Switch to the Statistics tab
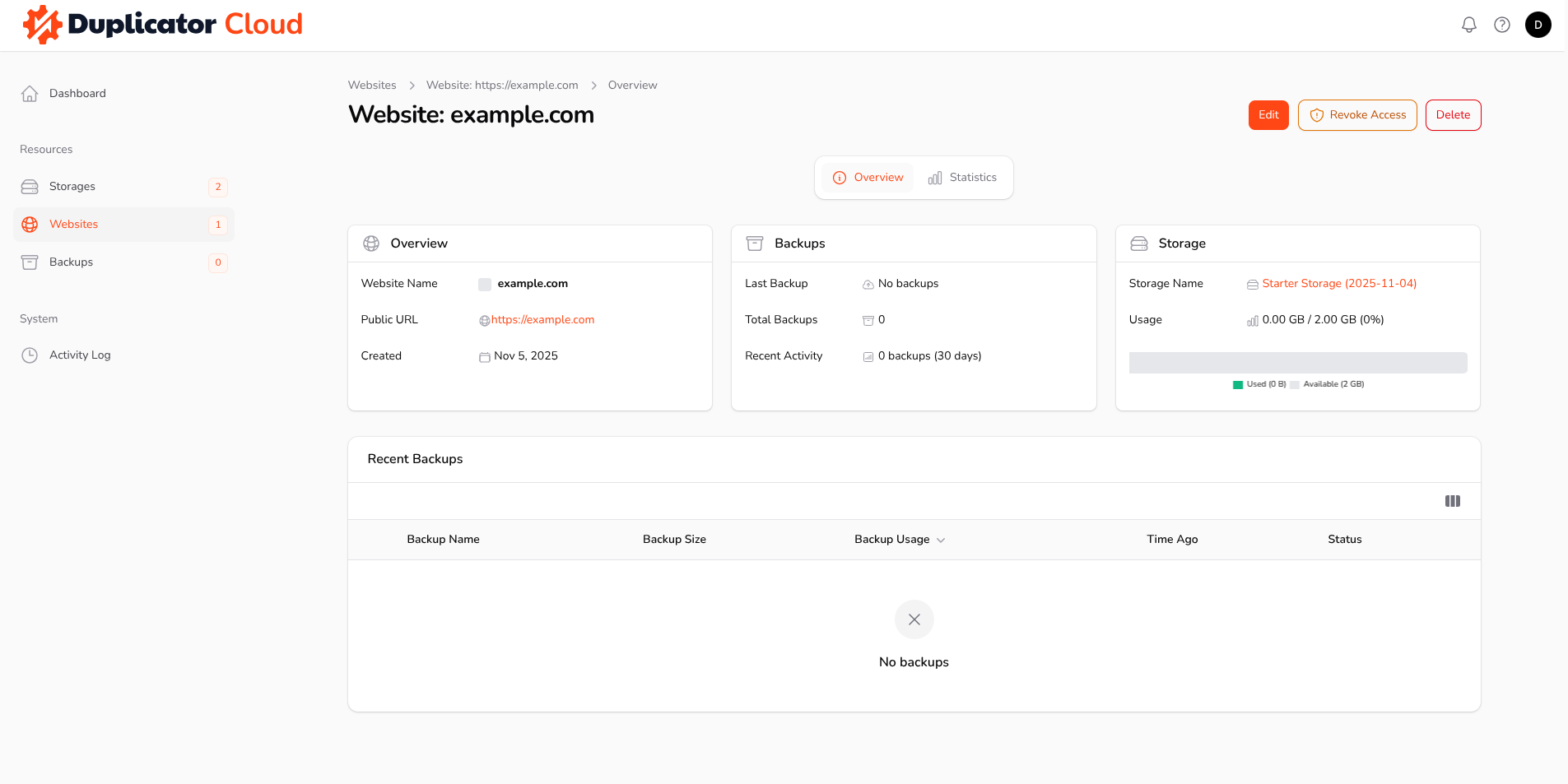The image size is (1568, 784). [x=962, y=178]
